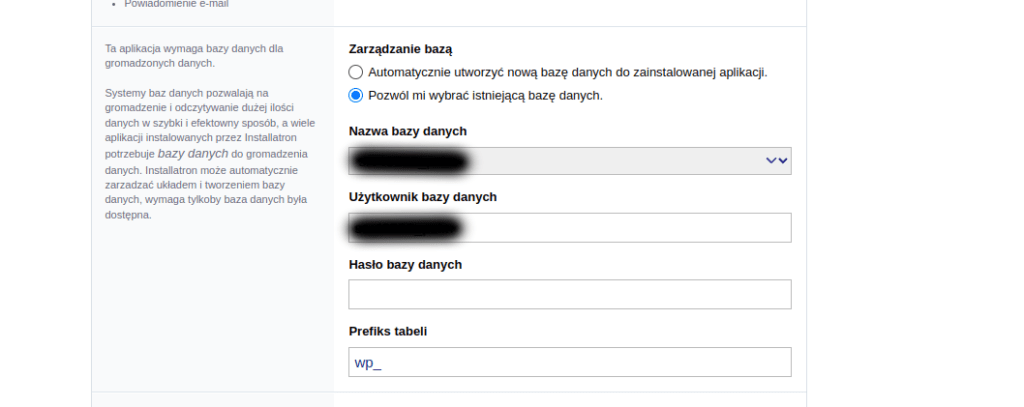This screenshot has width=1024, height=407.
Task: Click the 'Prefiks tabeli' label
Action: tap(387, 331)
